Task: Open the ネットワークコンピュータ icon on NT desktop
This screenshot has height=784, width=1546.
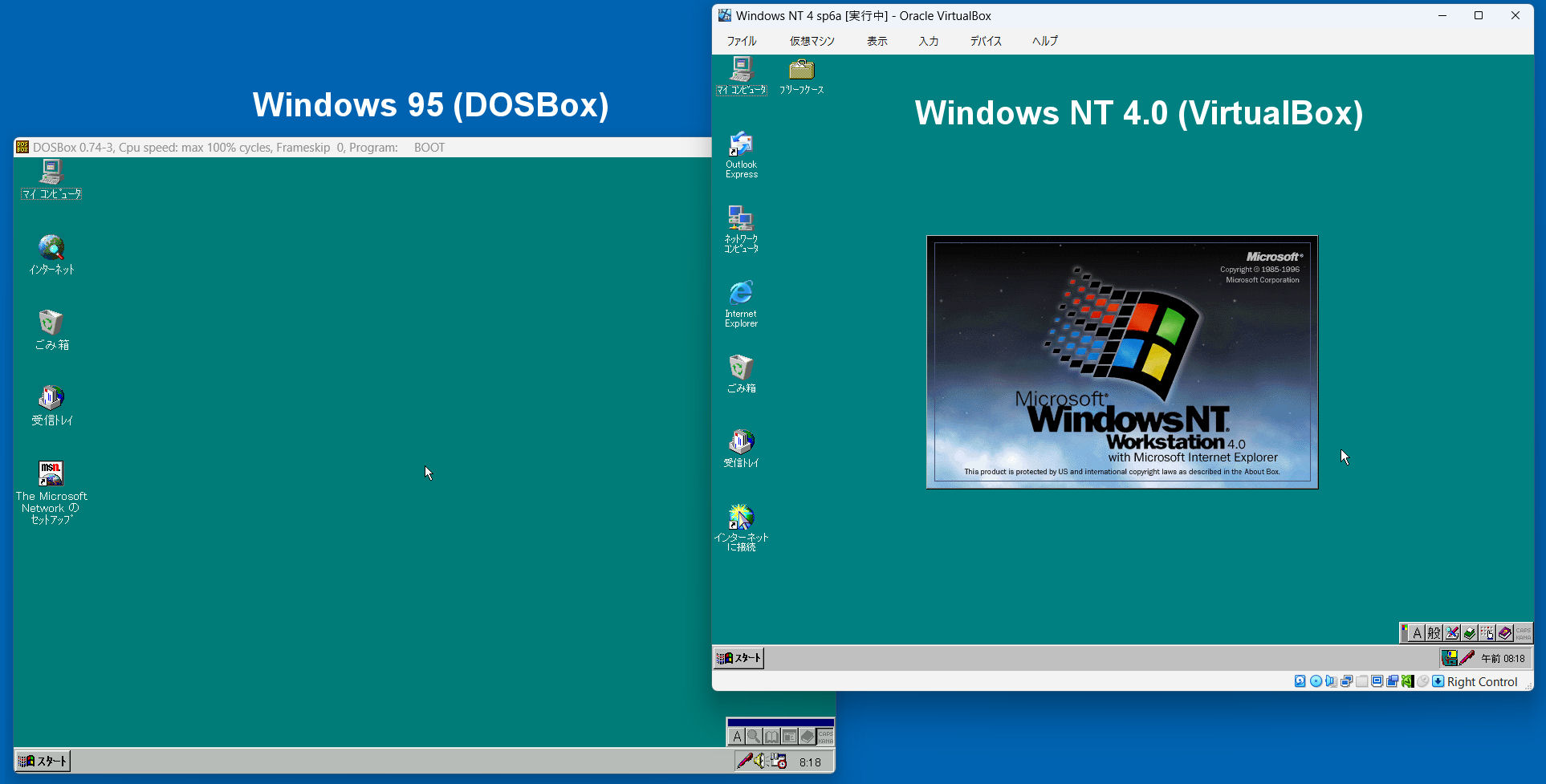Action: click(x=740, y=218)
